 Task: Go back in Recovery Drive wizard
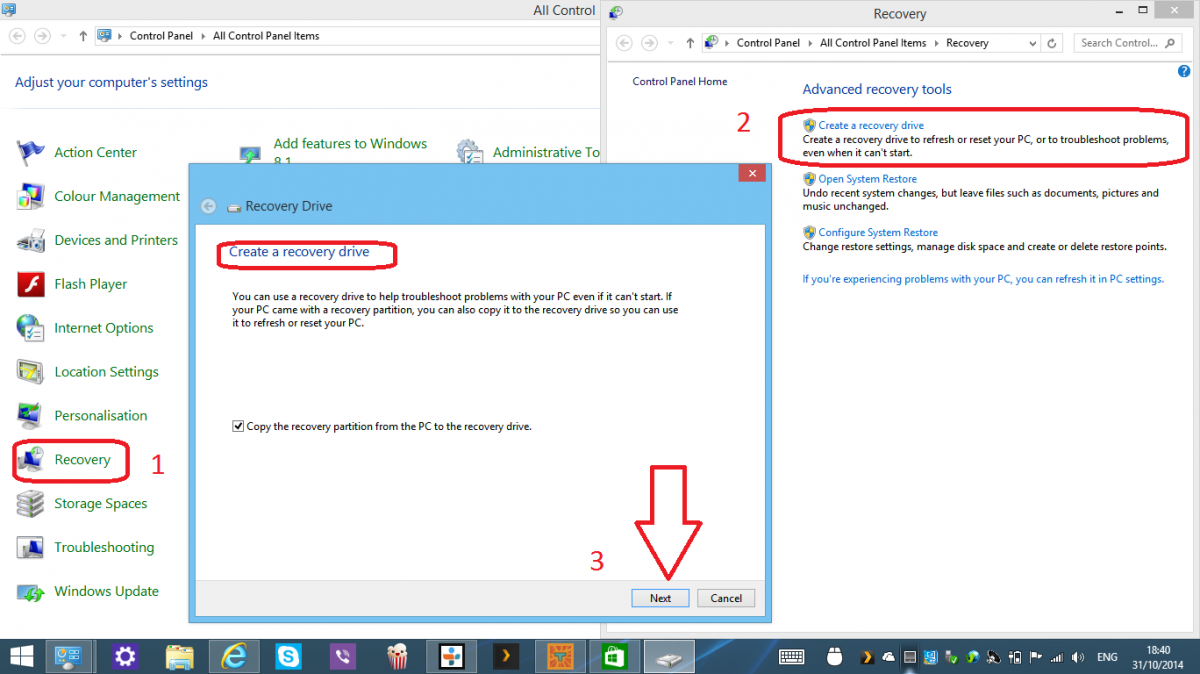point(208,206)
